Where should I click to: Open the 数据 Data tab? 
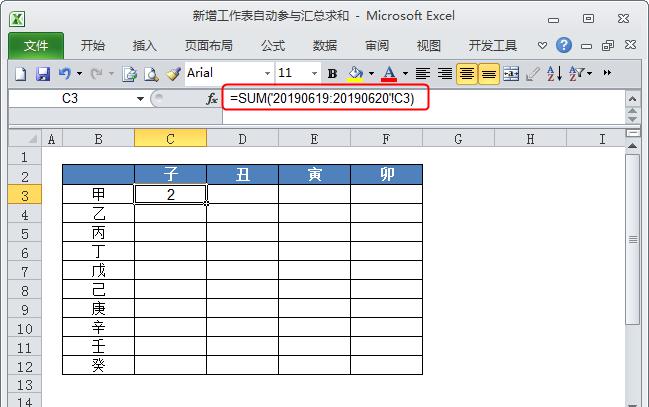325,45
